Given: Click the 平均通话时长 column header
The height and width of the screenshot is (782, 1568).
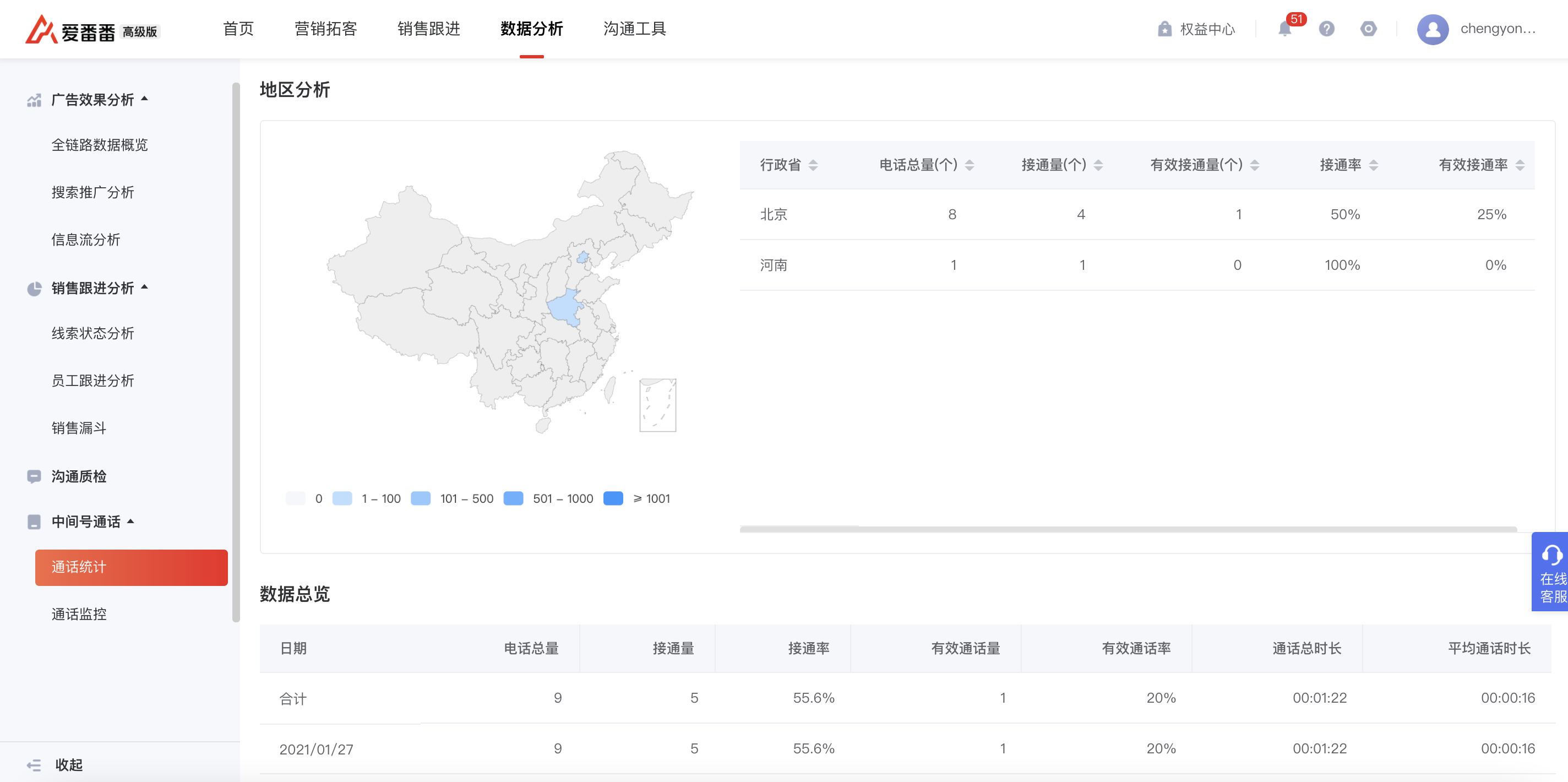Looking at the screenshot, I should pos(1489,648).
